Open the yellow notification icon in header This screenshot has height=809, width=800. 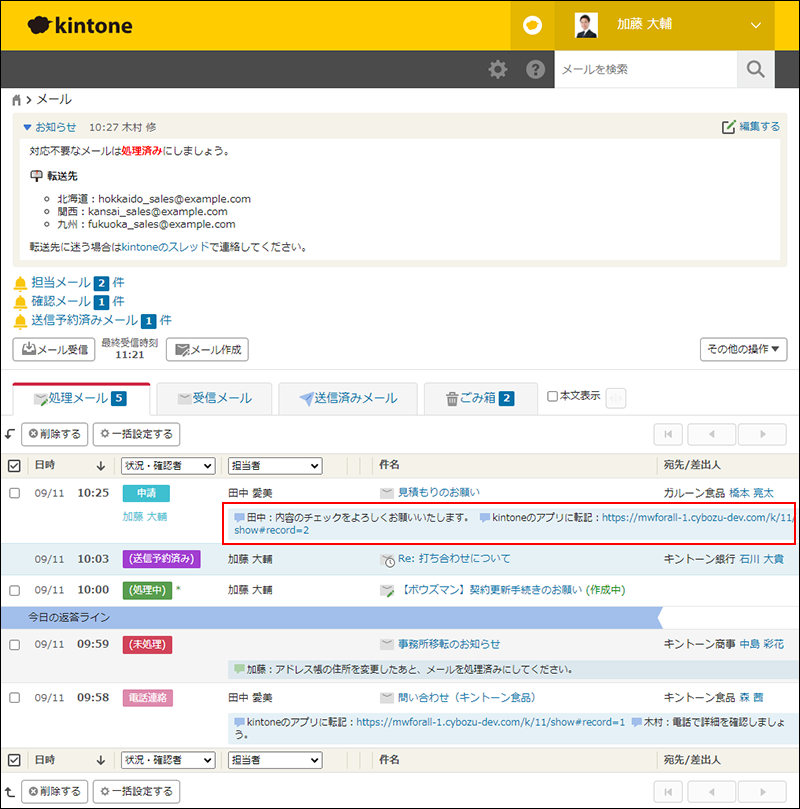[x=532, y=26]
